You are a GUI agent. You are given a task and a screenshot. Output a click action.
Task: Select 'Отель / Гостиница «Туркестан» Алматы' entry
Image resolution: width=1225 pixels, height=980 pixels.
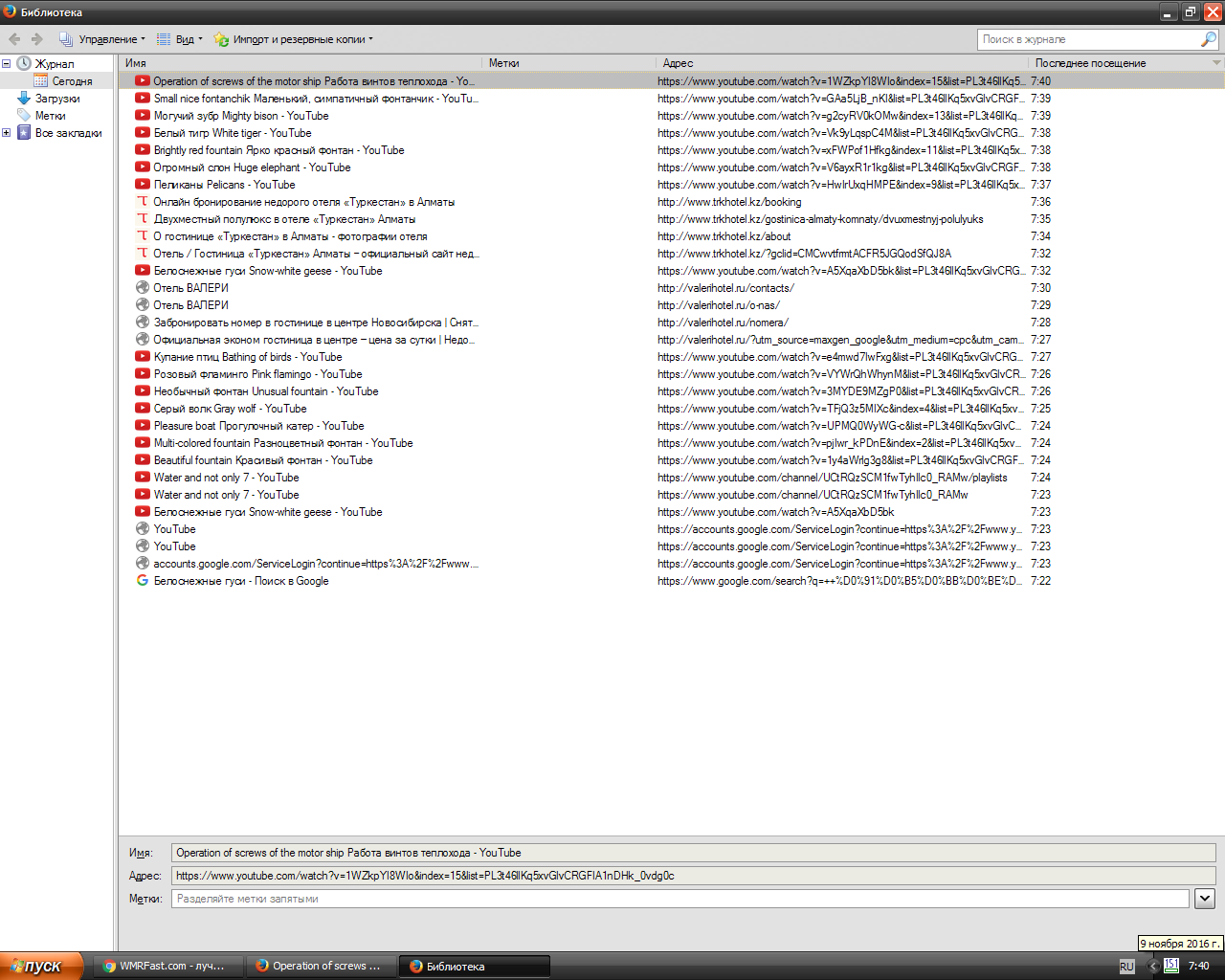671,254
